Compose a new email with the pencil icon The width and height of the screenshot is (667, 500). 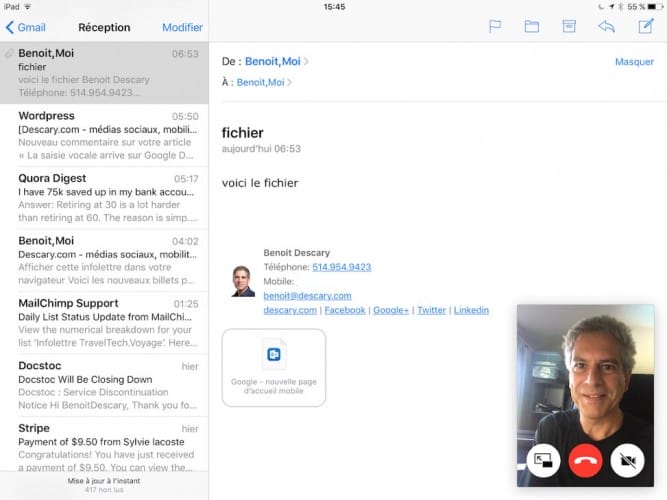click(646, 26)
